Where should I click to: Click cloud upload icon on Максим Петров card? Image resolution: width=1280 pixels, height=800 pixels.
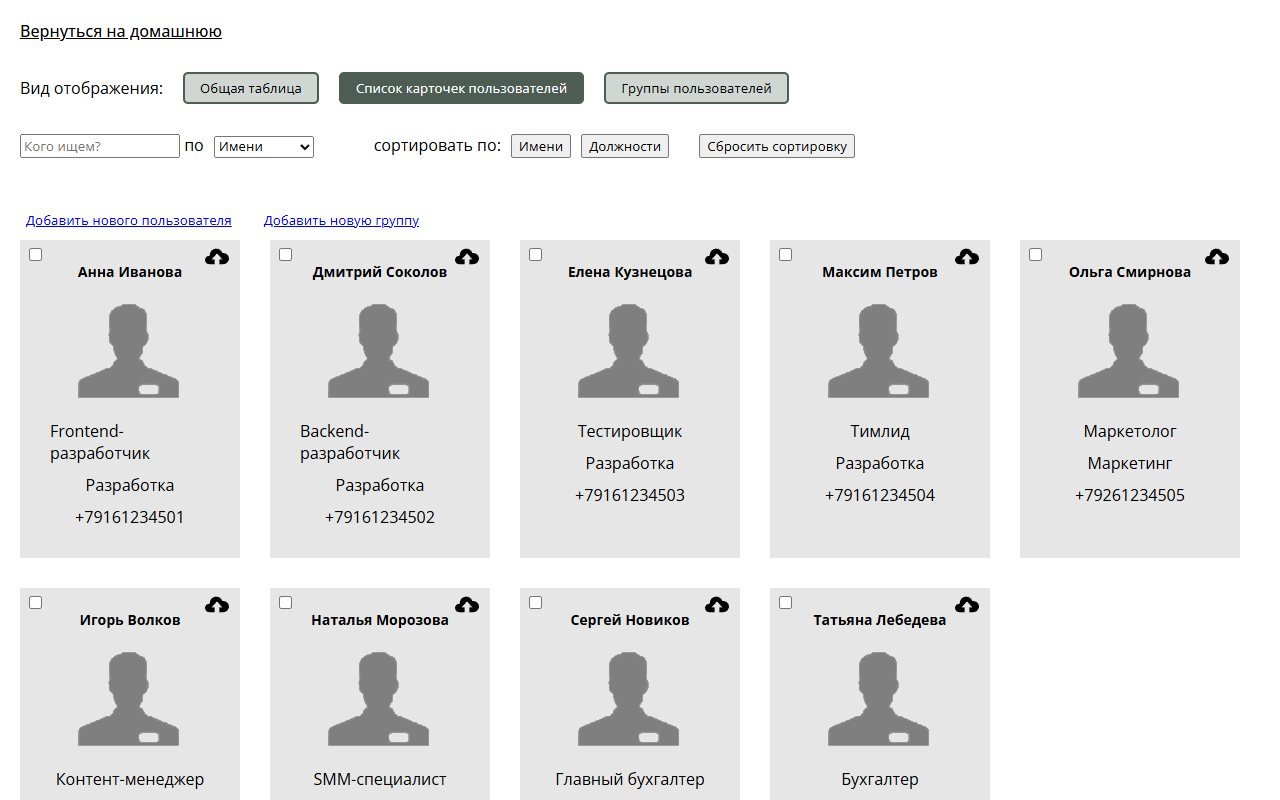(x=967, y=258)
